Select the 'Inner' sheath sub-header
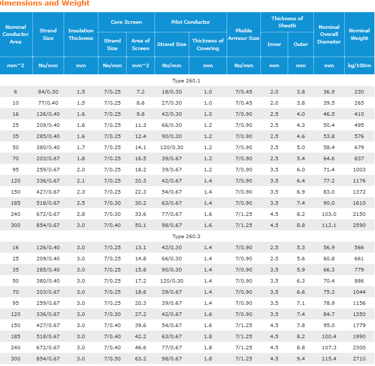This screenshot has width=375, height=366. coord(274,44)
